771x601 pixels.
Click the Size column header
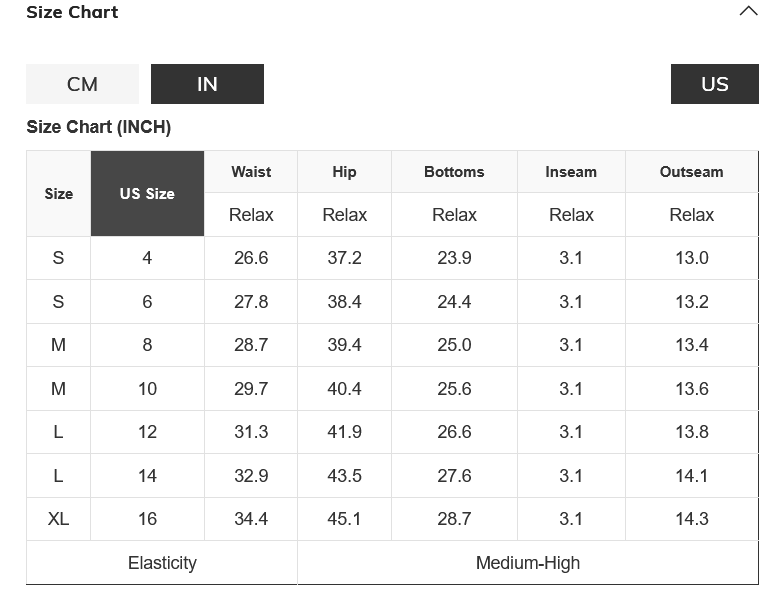(x=59, y=194)
